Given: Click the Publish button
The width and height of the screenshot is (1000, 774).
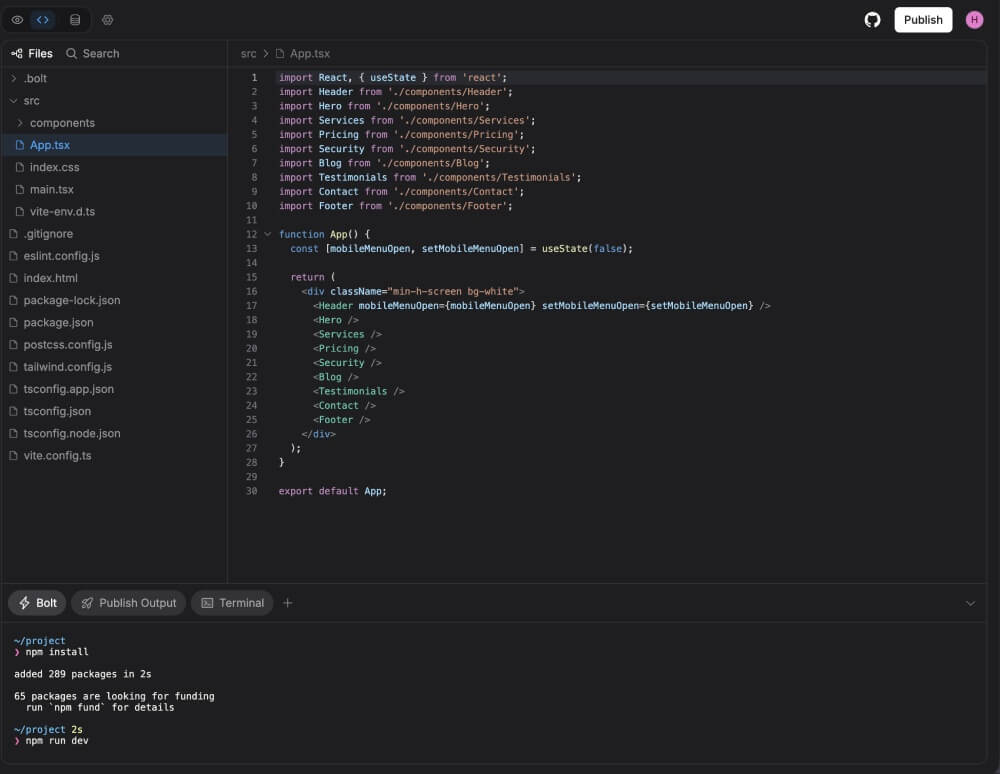Looking at the screenshot, I should point(923,20).
